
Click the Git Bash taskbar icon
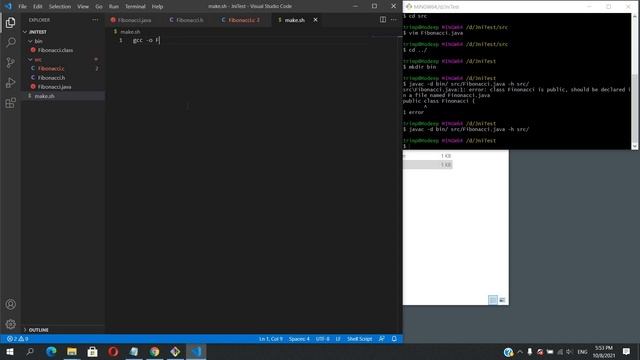175,351
